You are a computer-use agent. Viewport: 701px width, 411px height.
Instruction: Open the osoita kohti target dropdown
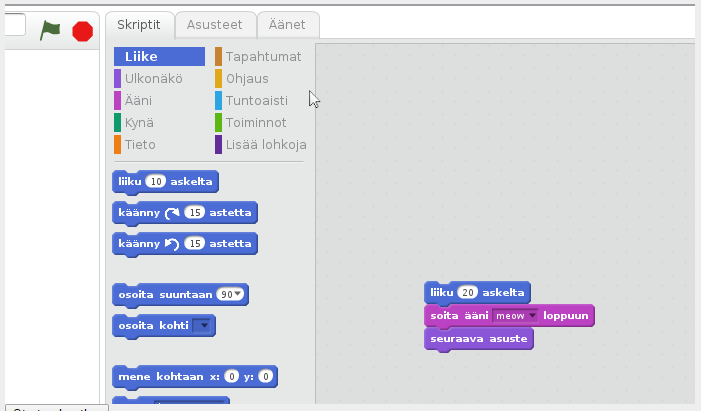click(x=203, y=326)
